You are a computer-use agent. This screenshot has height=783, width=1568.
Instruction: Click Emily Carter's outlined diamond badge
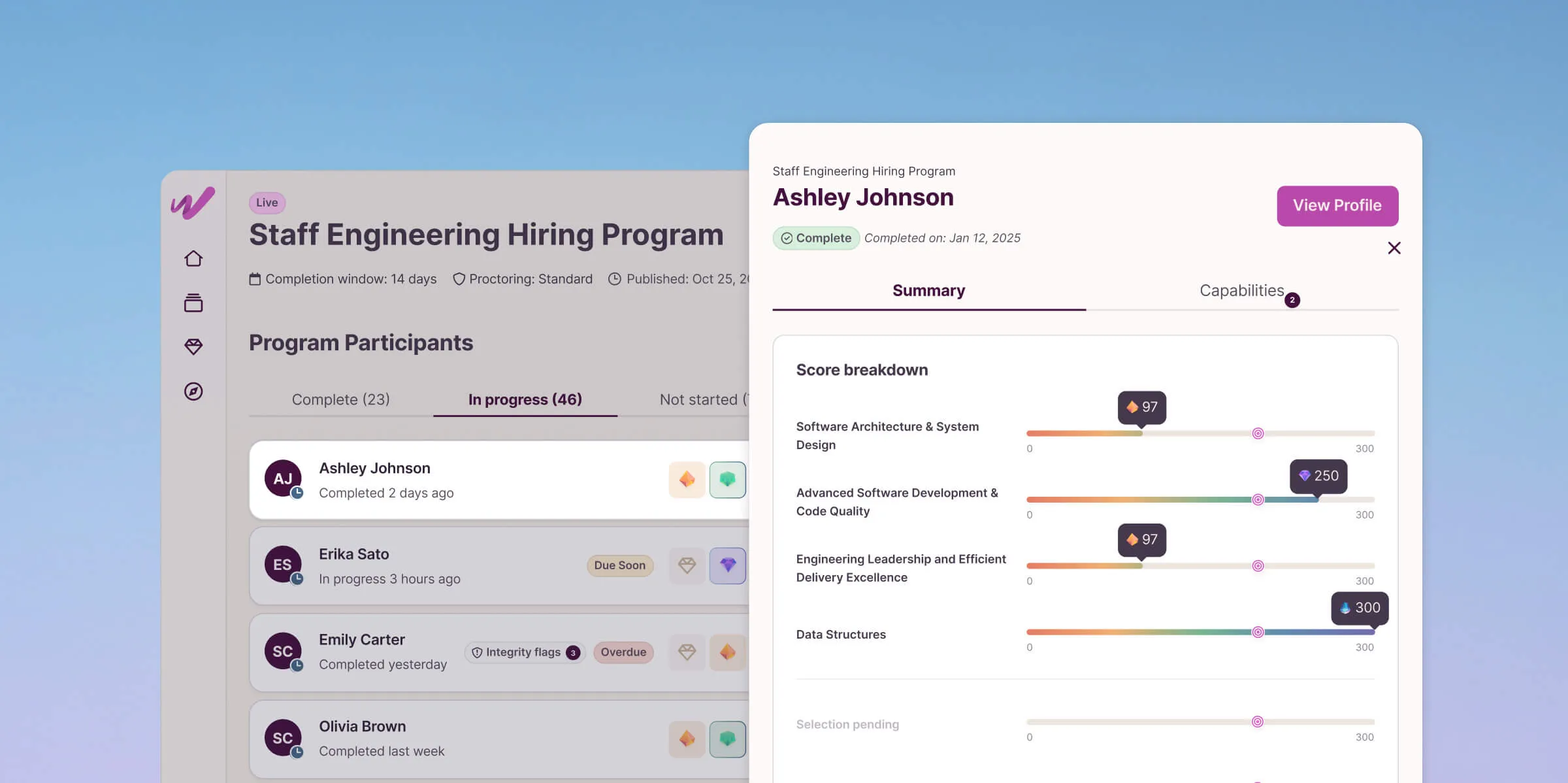(x=687, y=652)
